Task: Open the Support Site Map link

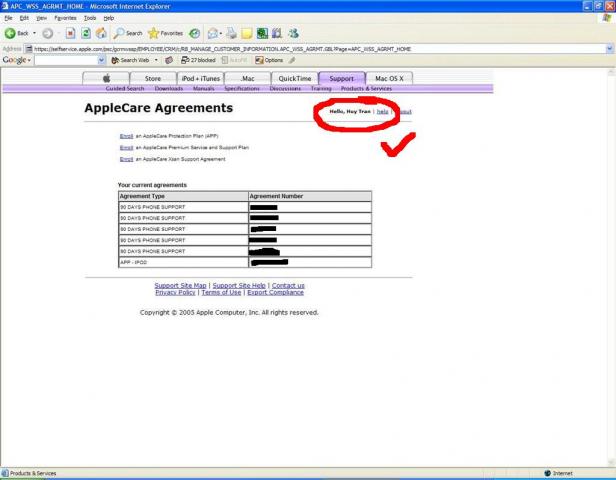Action: click(x=180, y=286)
